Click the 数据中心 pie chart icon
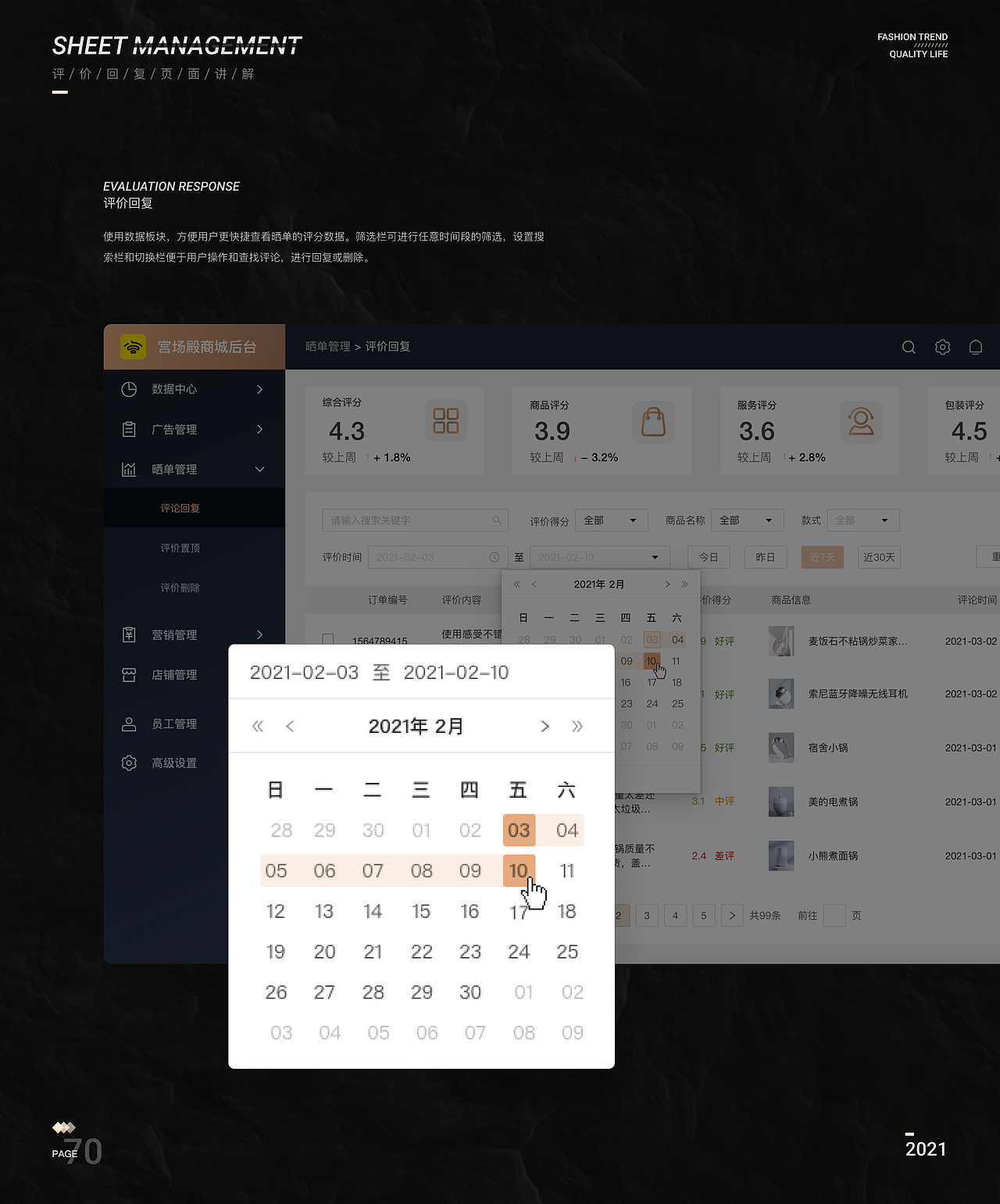This screenshot has width=1000, height=1204. pyautogui.click(x=129, y=389)
